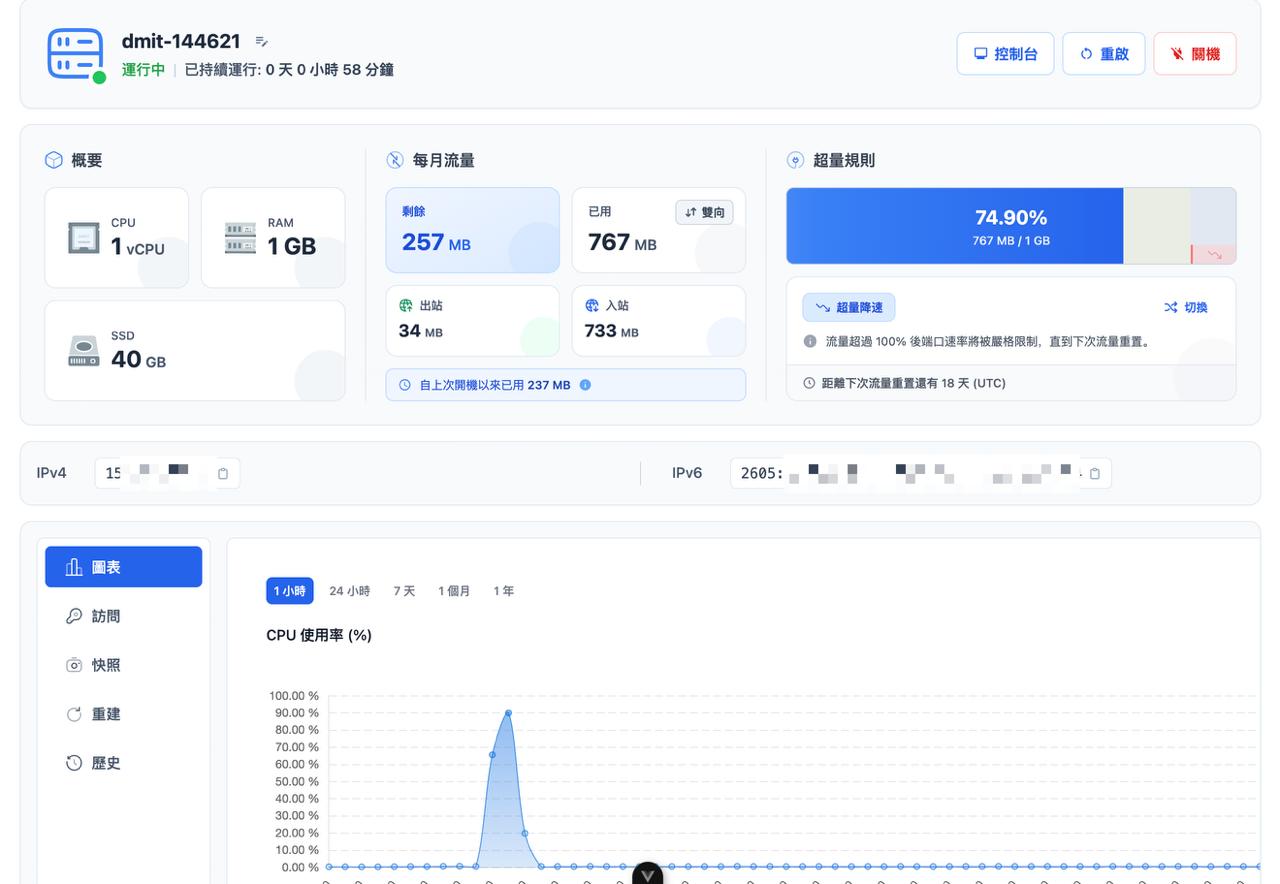Image resolution: width=1280 pixels, height=884 pixels.
Task: Open the 歷史 history clock icon
Action: click(74, 762)
